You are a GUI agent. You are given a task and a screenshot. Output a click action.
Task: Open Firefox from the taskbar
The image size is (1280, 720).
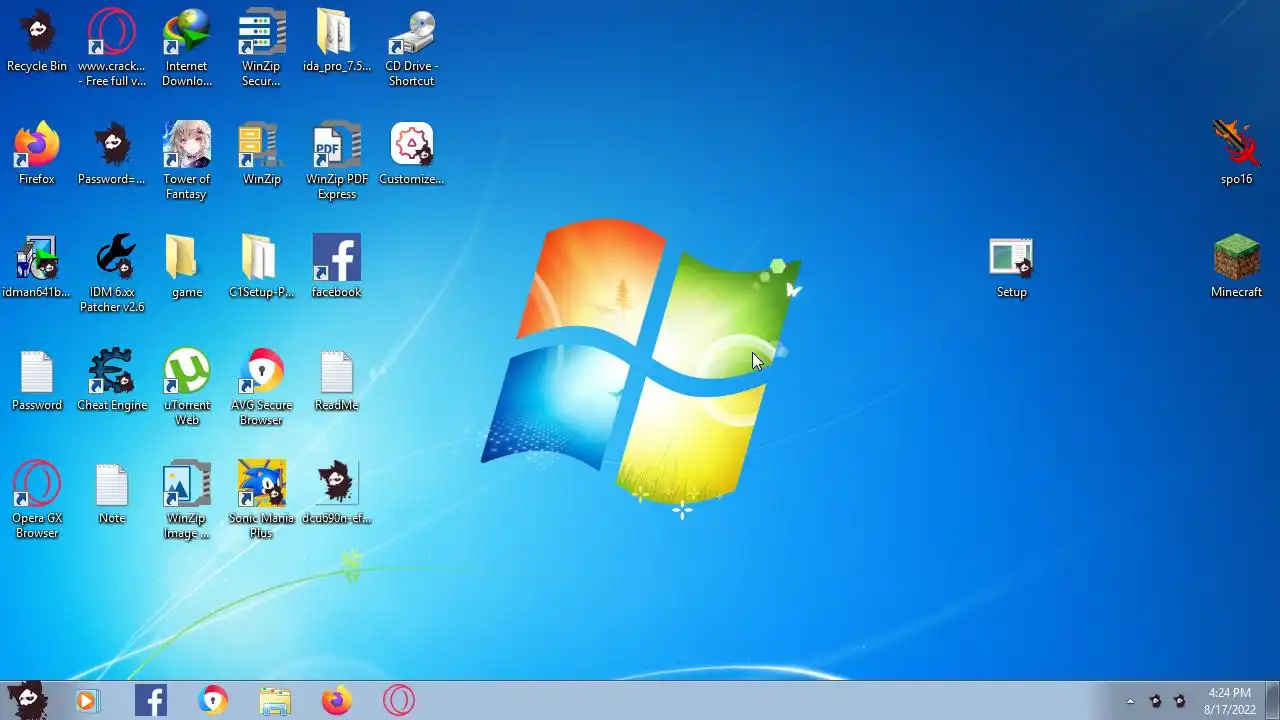[337, 701]
